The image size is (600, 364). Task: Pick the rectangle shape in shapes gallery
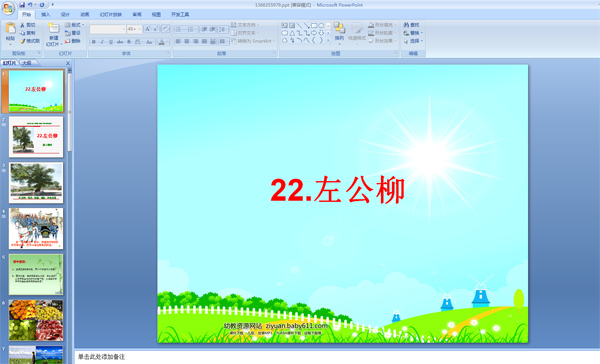[314, 26]
